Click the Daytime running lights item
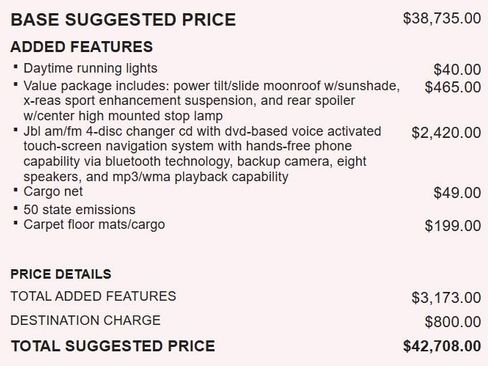Image resolution: width=488 pixels, height=366 pixels. click(x=90, y=68)
